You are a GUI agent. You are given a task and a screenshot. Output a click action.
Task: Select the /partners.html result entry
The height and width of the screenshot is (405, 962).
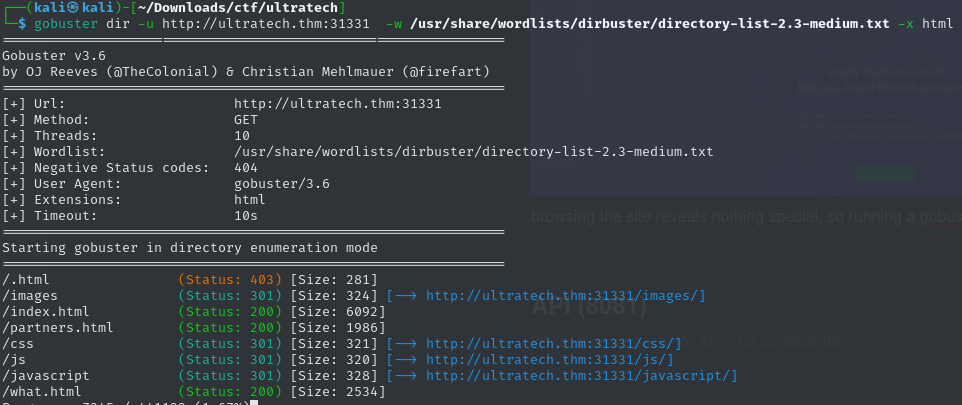click(49, 328)
